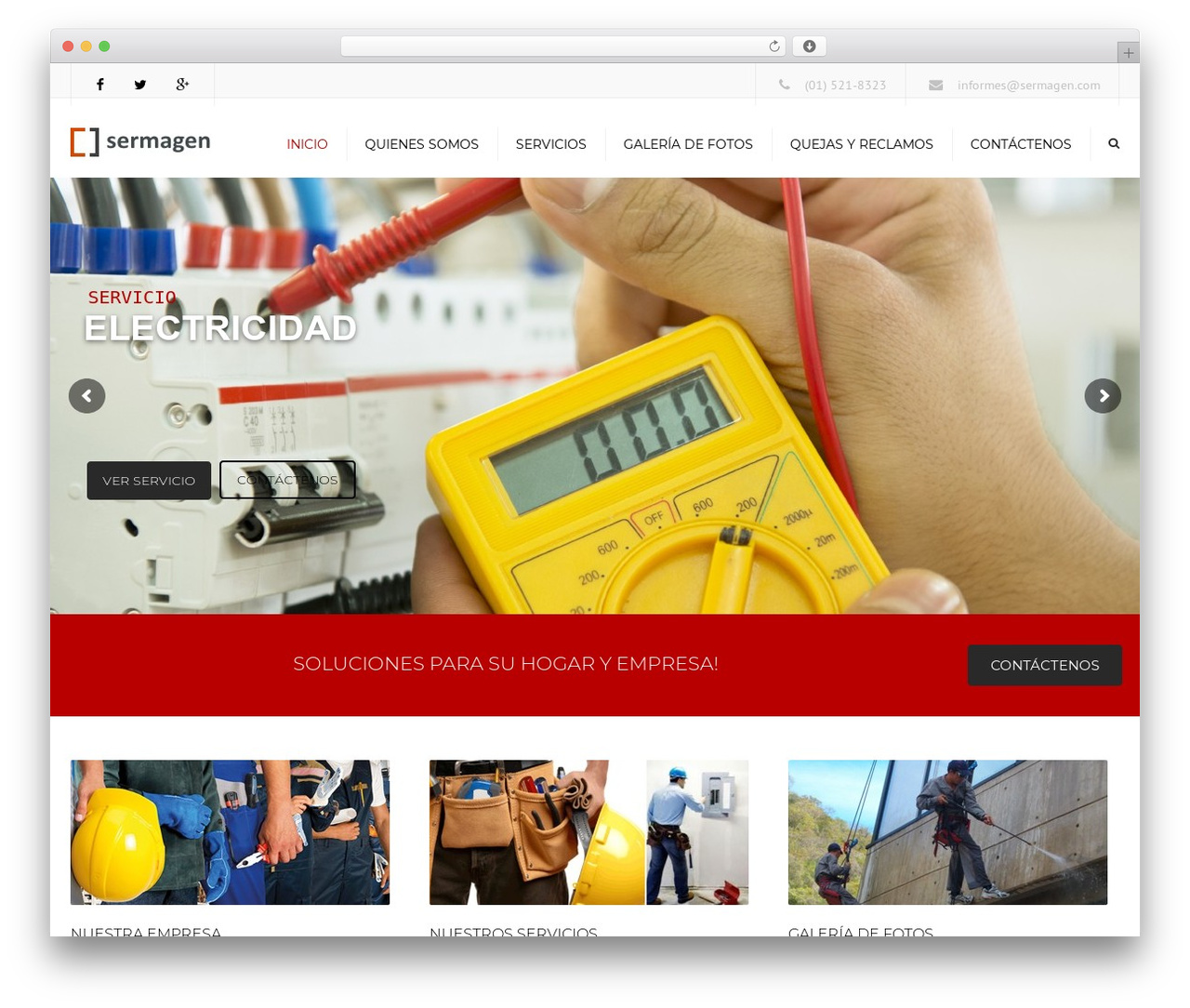Click the red SERVICIO slide label
This screenshot has height=1008, width=1190.
(132, 298)
